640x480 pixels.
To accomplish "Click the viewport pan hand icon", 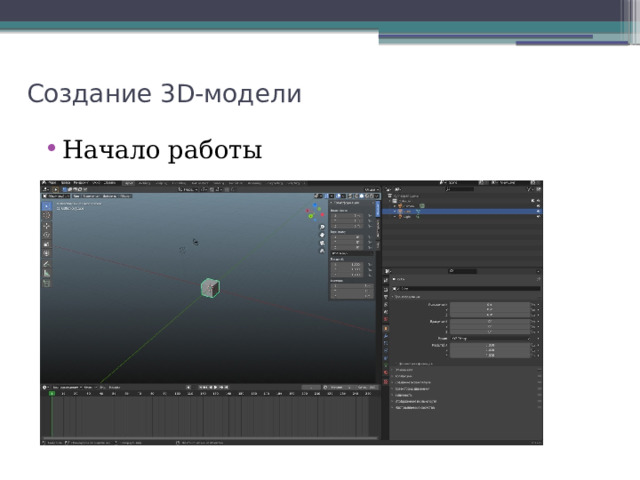I will pos(322,235).
